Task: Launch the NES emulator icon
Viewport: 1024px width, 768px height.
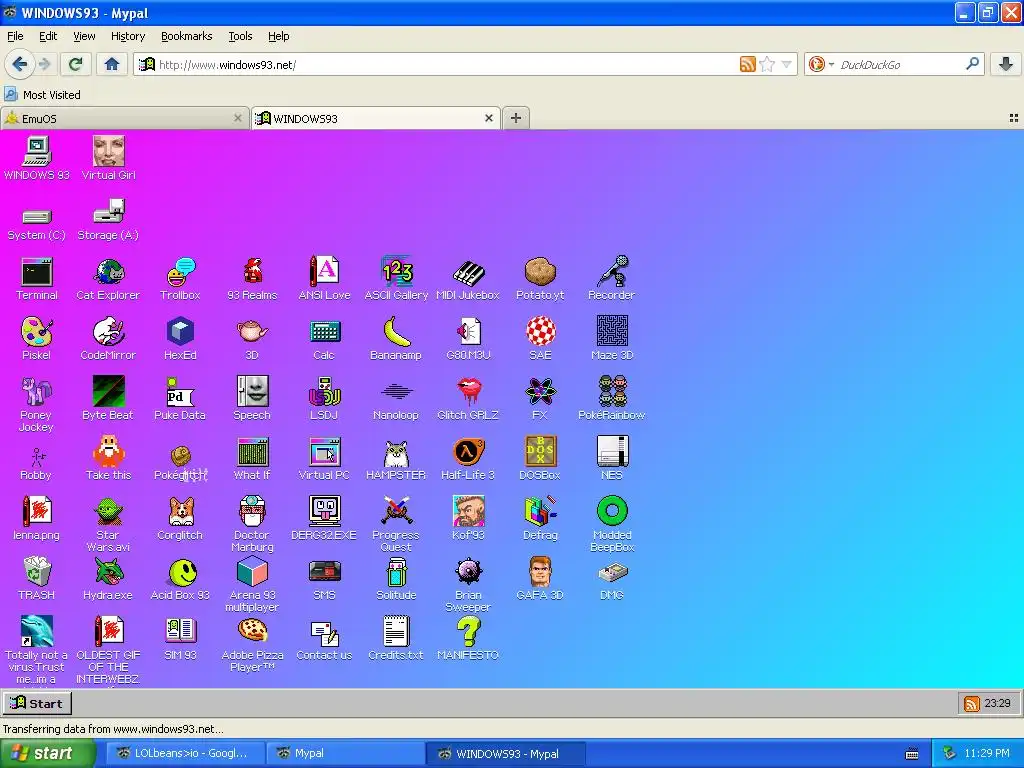Action: (x=612, y=458)
